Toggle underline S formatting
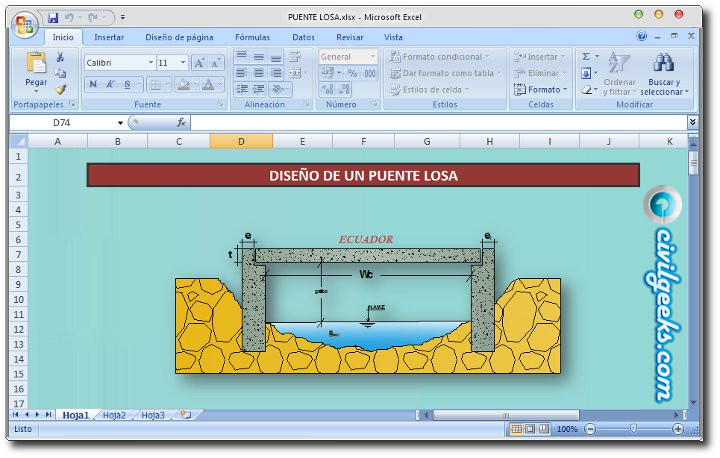The height and width of the screenshot is (458, 720). (x=127, y=84)
